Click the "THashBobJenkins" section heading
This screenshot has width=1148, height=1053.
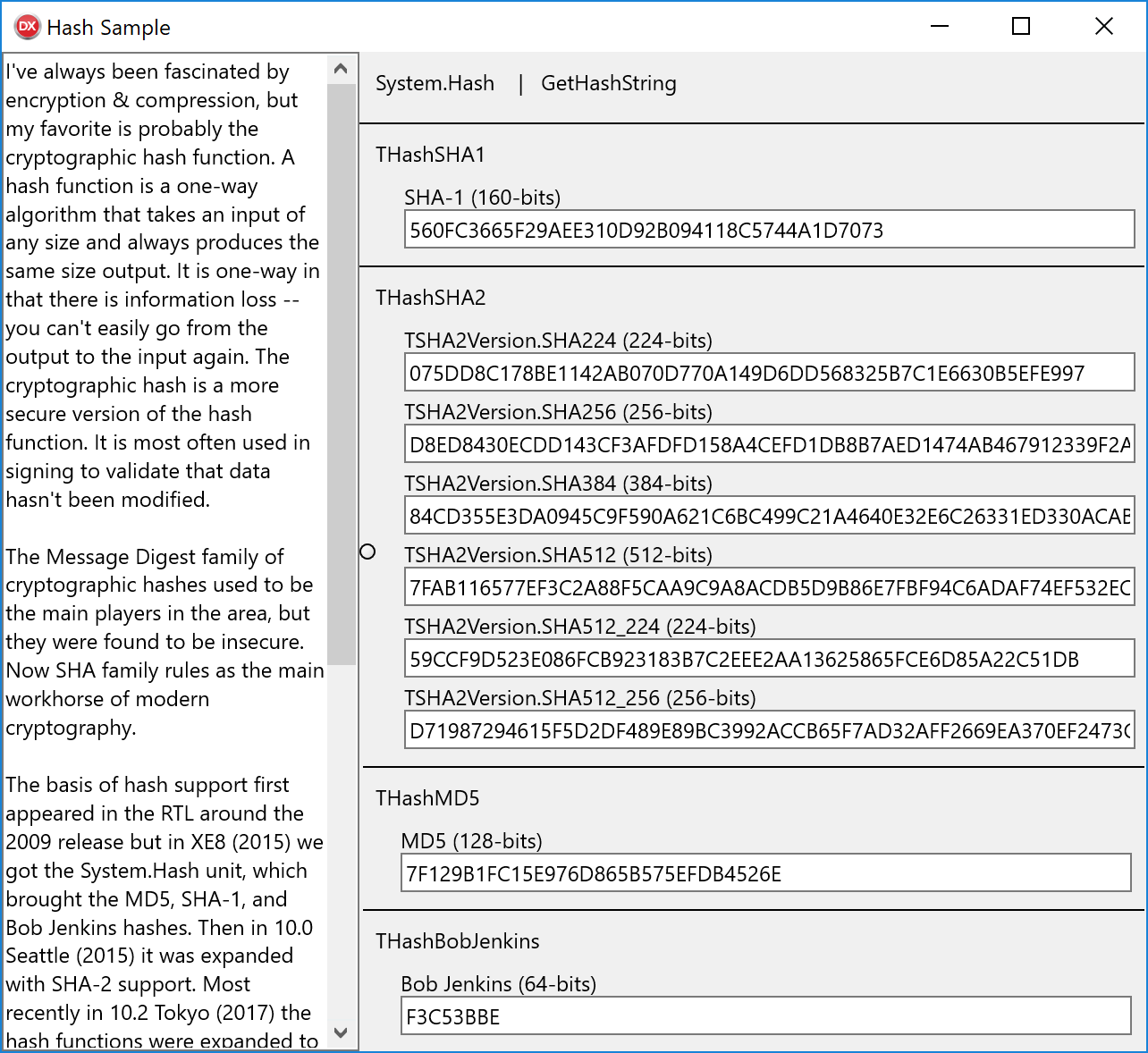[x=458, y=941]
